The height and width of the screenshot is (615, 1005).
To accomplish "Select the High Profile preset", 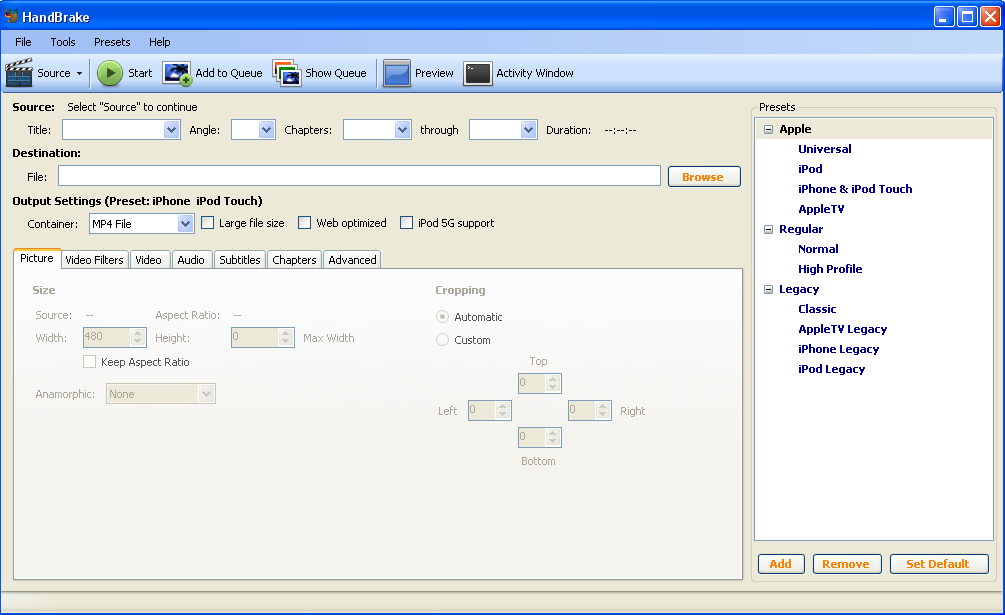I will click(830, 269).
